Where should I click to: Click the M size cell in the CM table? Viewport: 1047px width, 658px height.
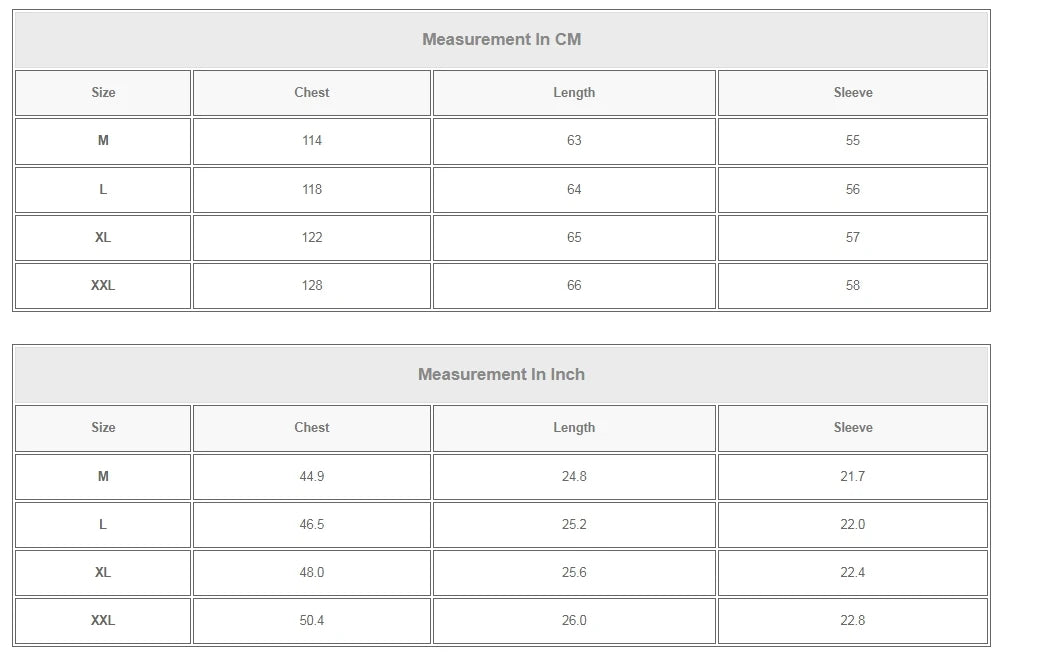pos(103,141)
